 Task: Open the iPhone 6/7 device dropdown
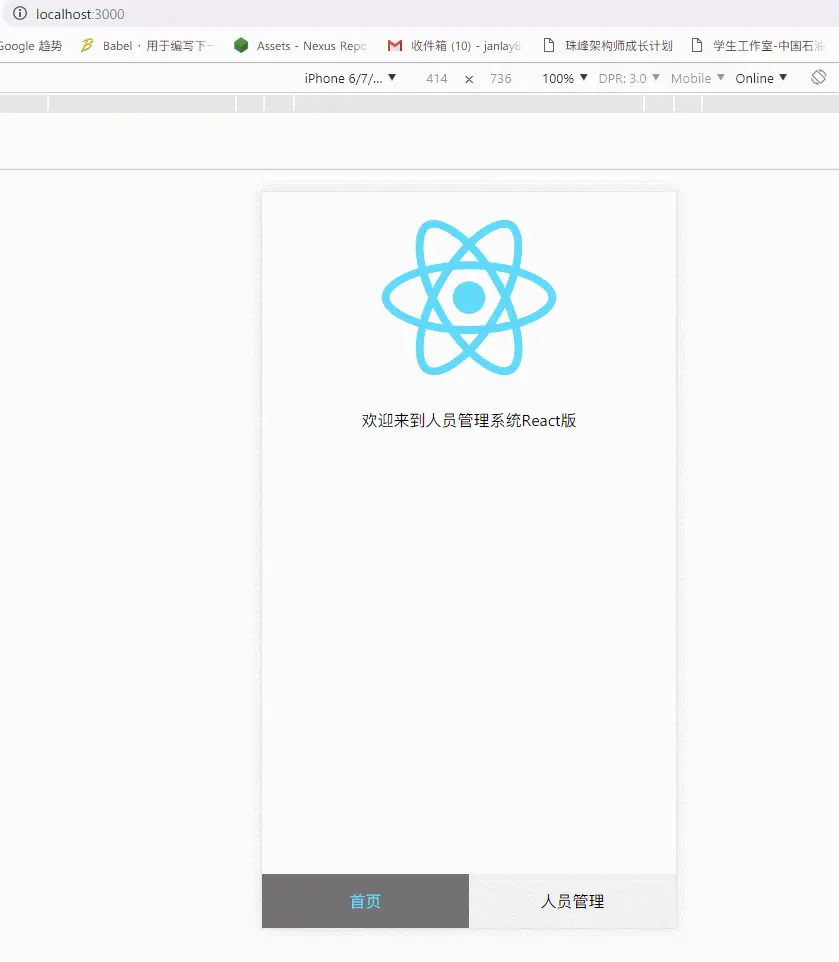coord(350,79)
